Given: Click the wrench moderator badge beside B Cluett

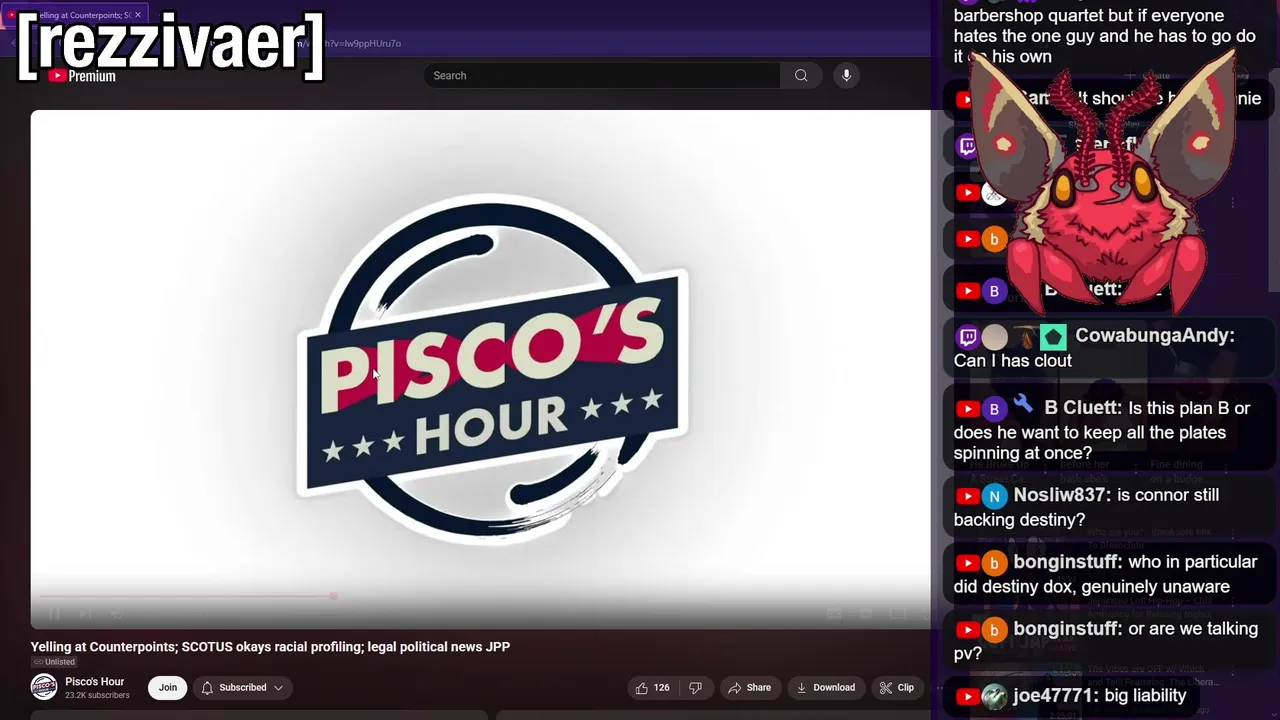Looking at the screenshot, I should (x=1023, y=403).
